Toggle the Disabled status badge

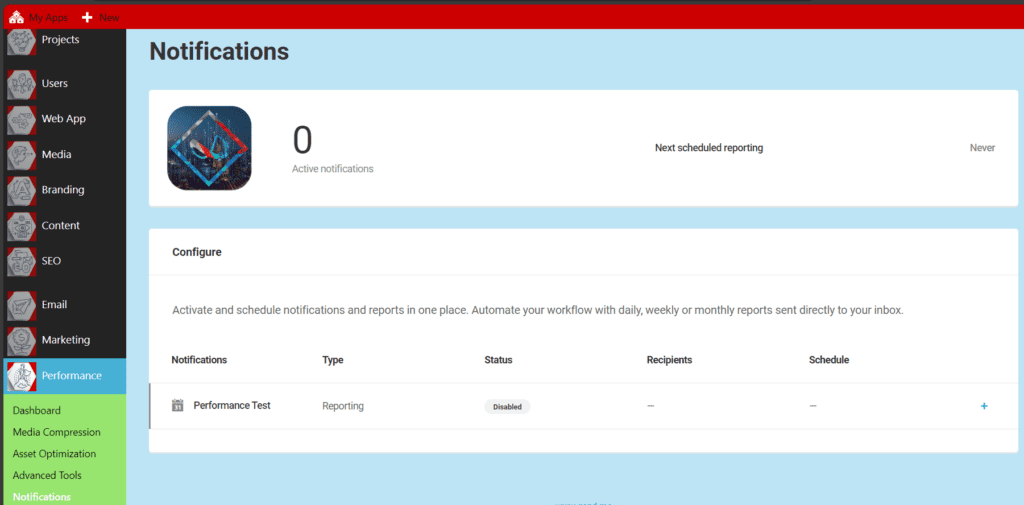(x=507, y=407)
